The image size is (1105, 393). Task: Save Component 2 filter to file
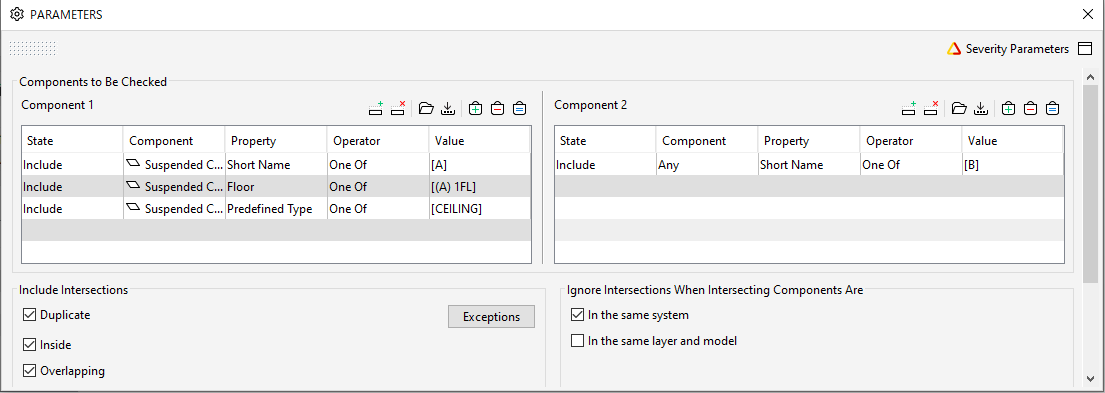point(980,108)
